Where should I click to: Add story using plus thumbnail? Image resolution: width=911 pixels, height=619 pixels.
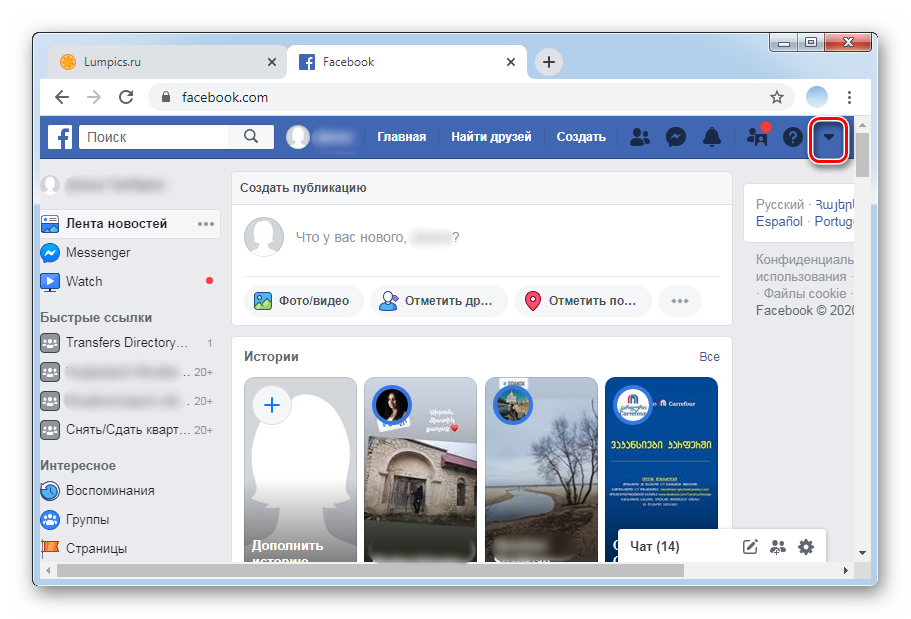click(272, 406)
